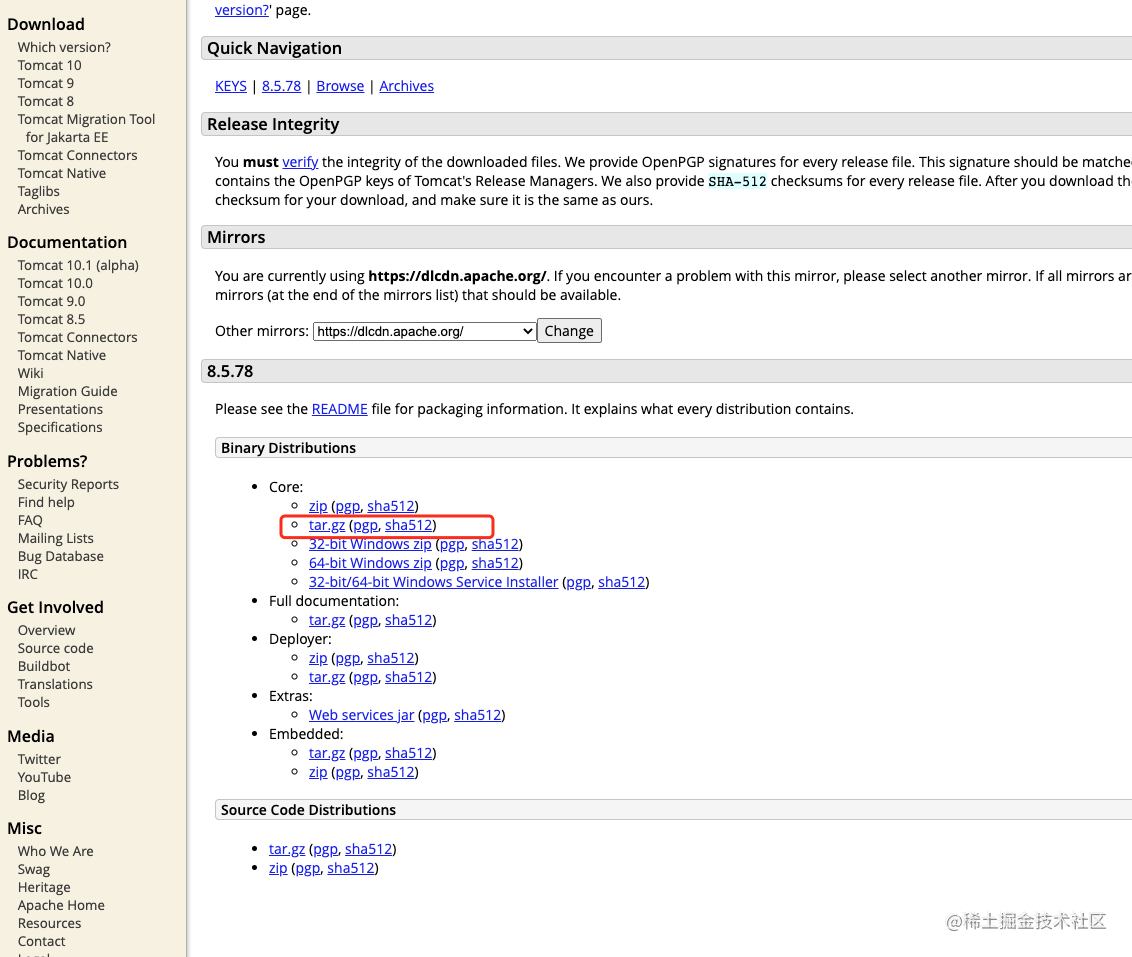Open the Migration Guide
This screenshot has width=1132, height=957.
pos(68,391)
